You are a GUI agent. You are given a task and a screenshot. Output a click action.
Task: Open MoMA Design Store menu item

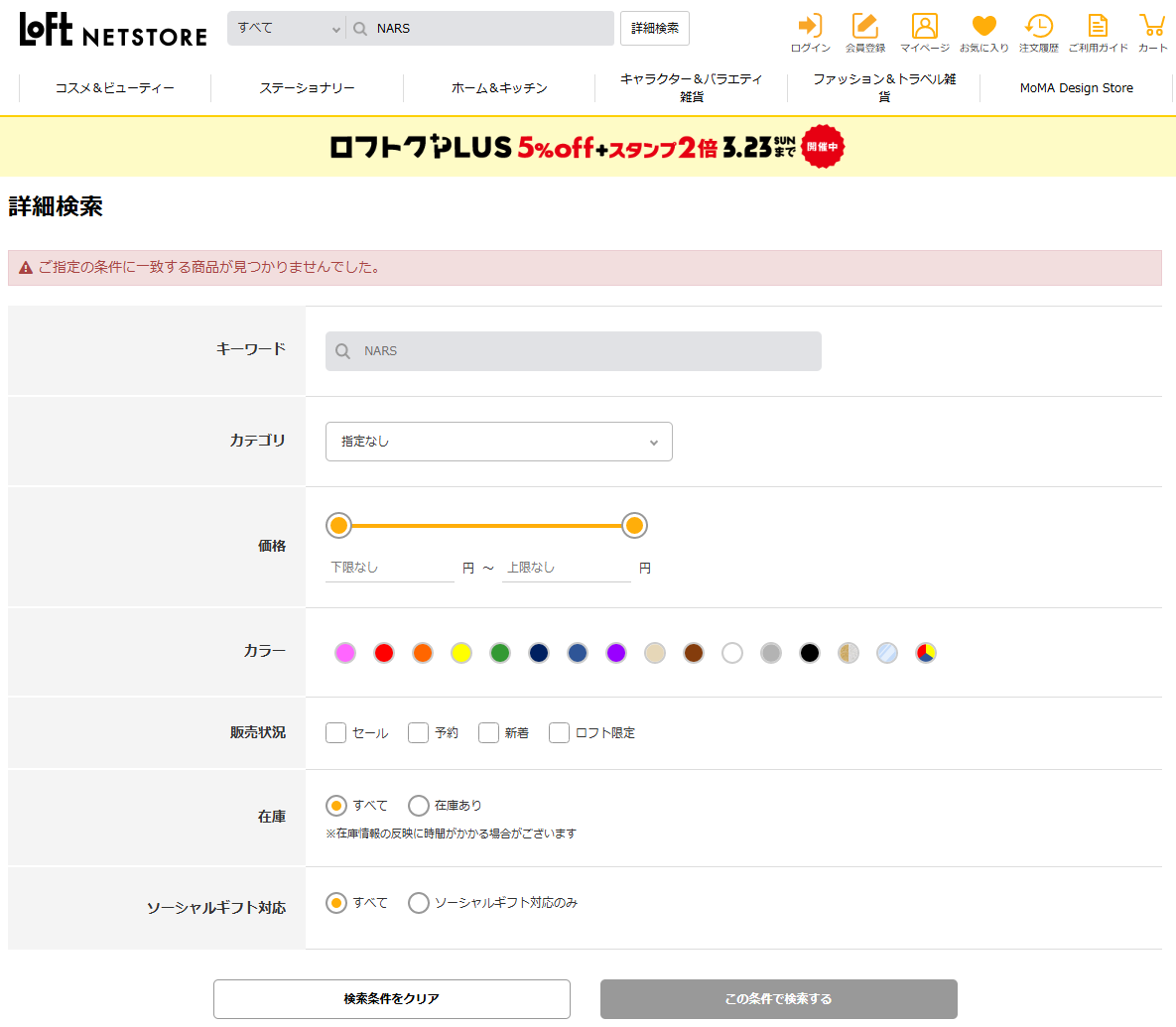pos(1076,87)
